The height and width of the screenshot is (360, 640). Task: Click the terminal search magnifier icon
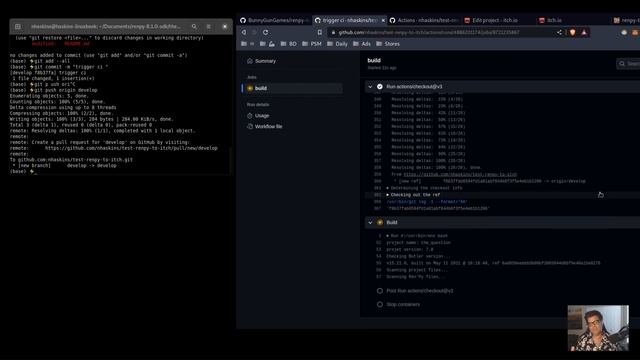tap(194, 27)
